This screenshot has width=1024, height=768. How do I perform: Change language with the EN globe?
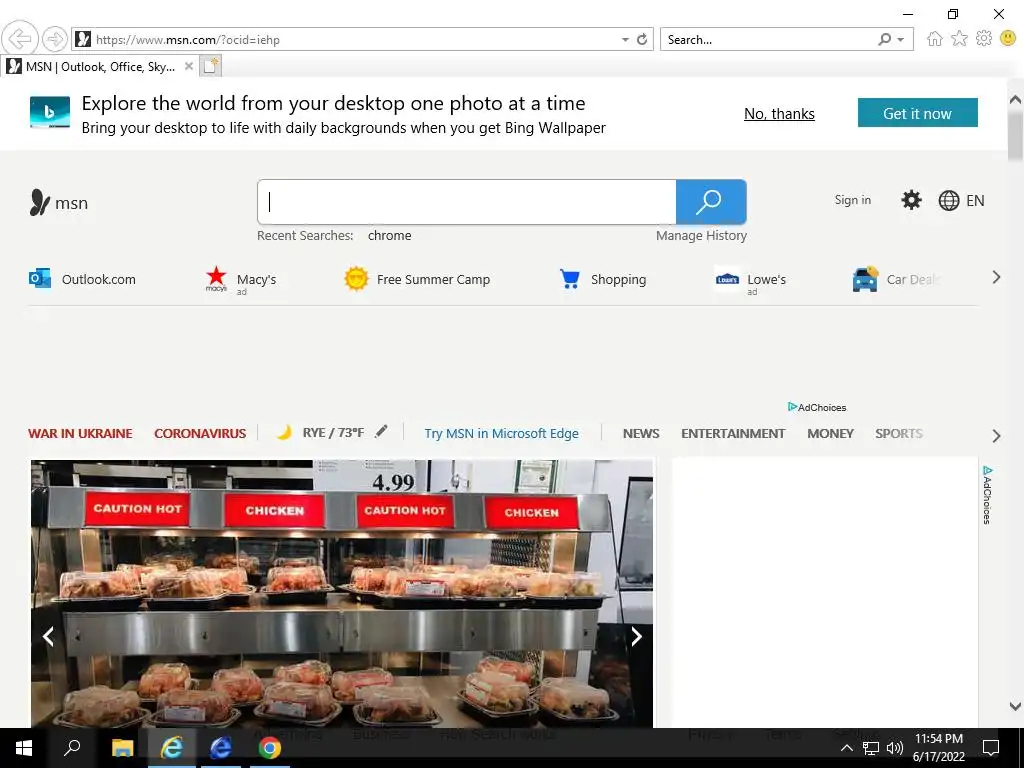961,200
